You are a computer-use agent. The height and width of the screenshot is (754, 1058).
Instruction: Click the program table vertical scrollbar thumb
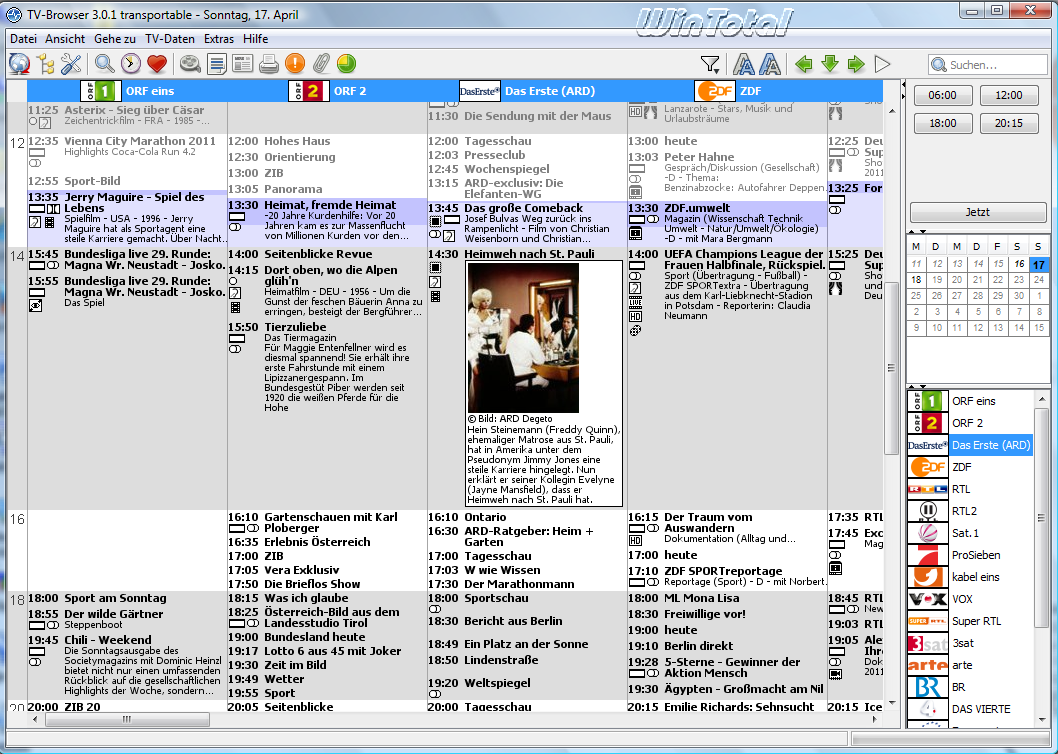tap(891, 368)
